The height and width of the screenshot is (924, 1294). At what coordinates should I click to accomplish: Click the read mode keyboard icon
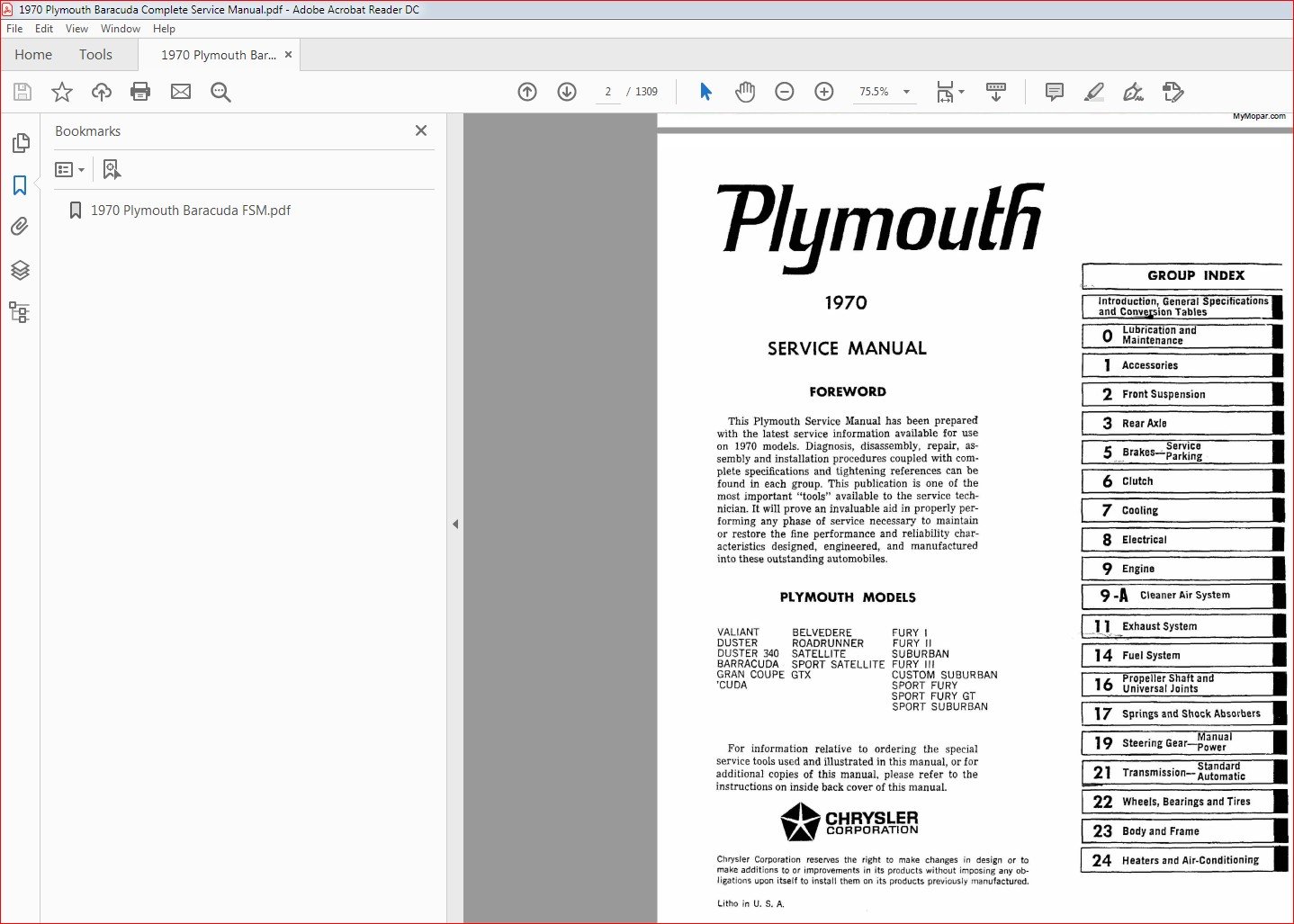tap(996, 92)
